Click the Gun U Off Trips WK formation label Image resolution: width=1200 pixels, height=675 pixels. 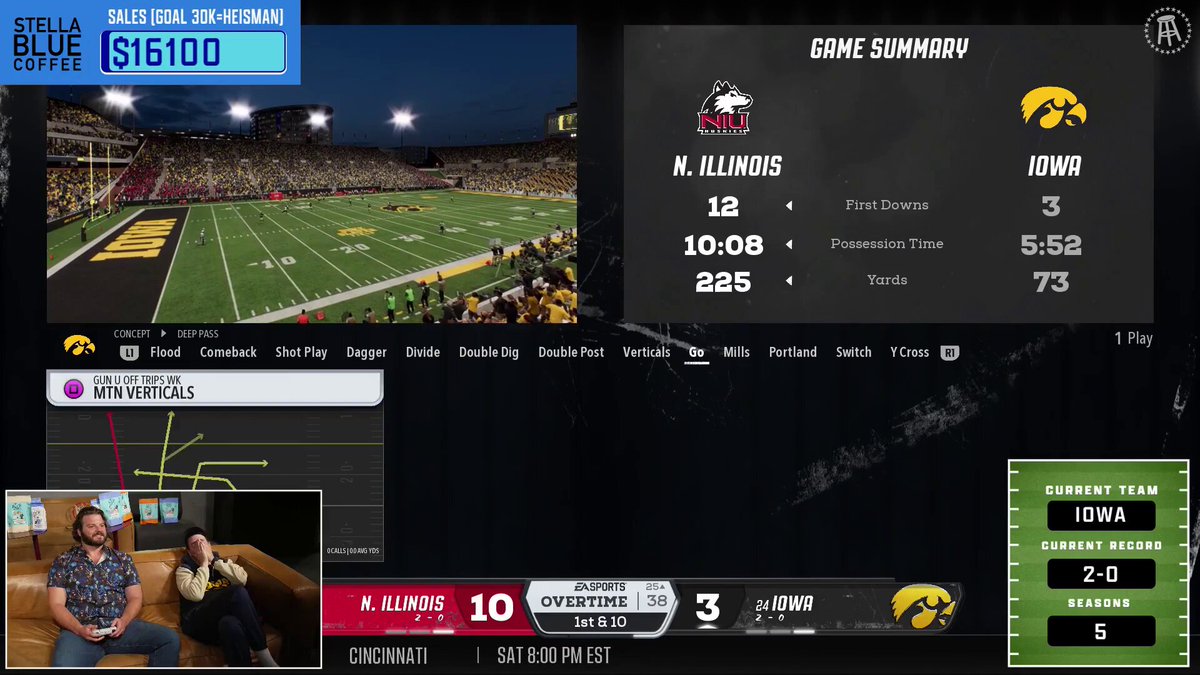tap(137, 380)
